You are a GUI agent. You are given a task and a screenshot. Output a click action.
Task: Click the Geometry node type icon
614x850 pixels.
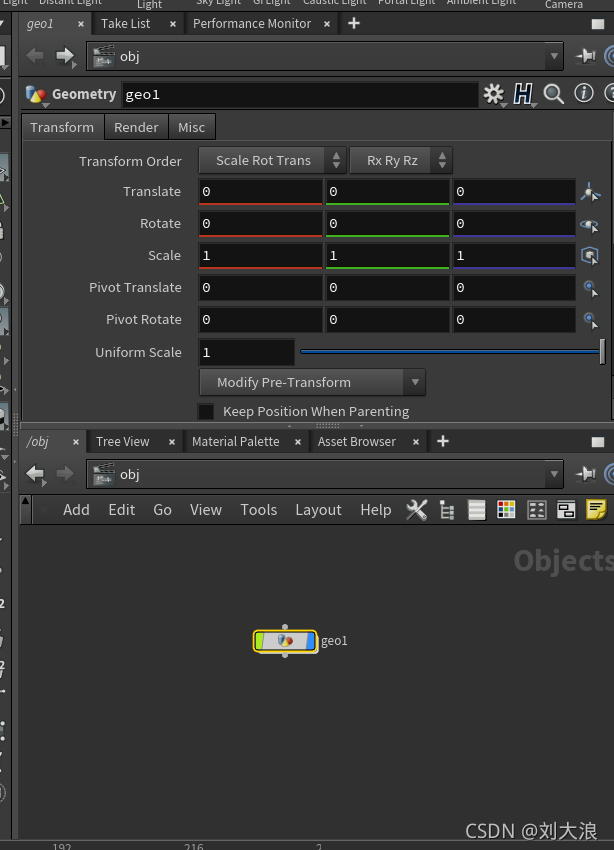tap(36, 94)
